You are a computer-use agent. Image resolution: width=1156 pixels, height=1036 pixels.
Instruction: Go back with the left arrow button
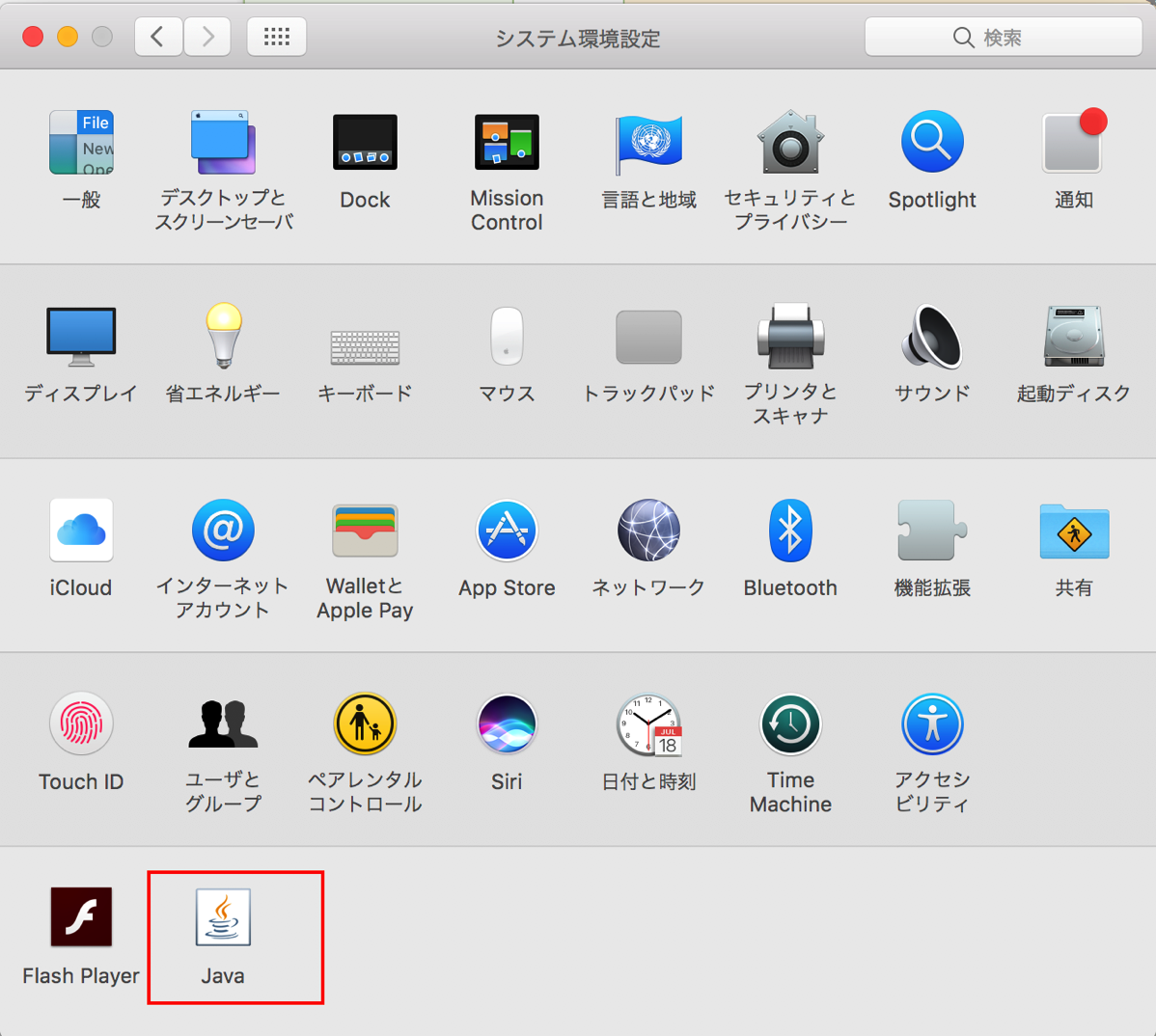tap(158, 37)
